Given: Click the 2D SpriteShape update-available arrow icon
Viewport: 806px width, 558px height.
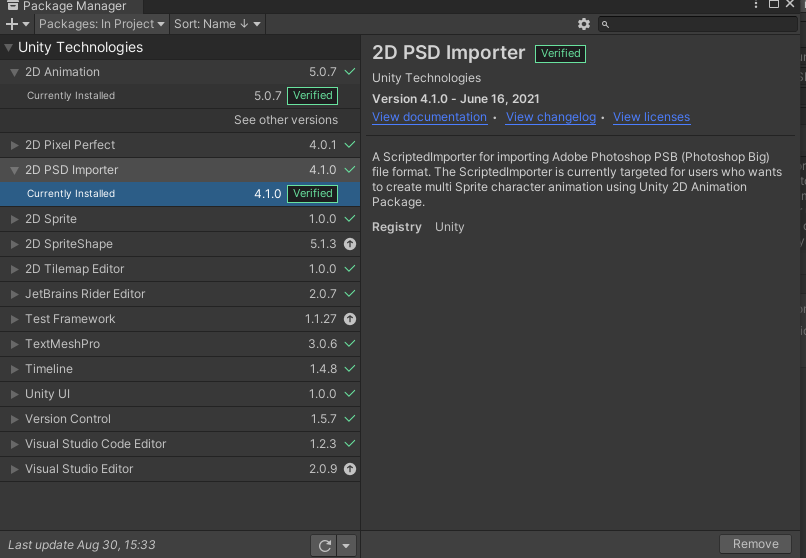Looking at the screenshot, I should tap(350, 244).
